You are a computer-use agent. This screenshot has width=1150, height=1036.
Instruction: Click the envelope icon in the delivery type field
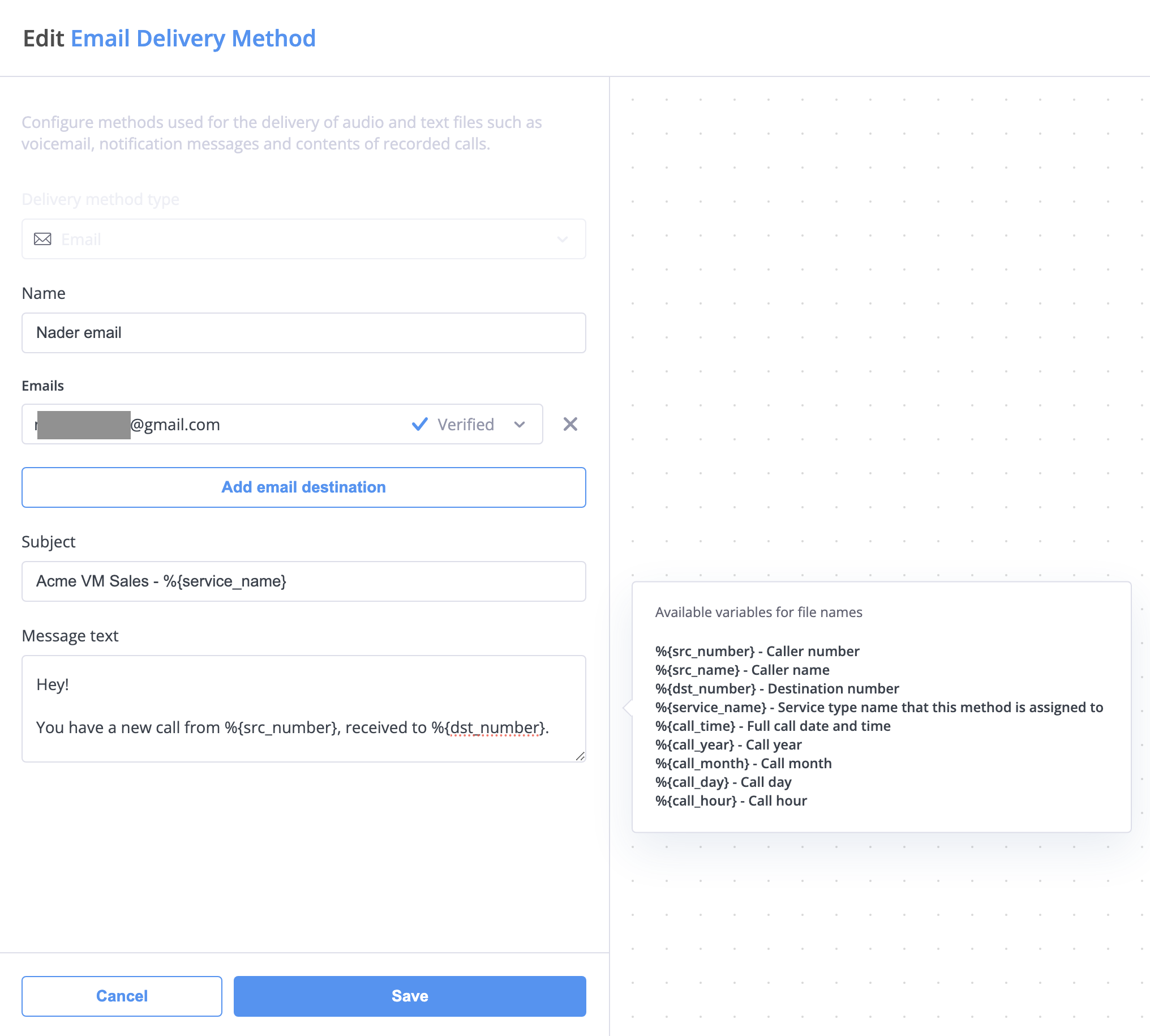[x=42, y=239]
